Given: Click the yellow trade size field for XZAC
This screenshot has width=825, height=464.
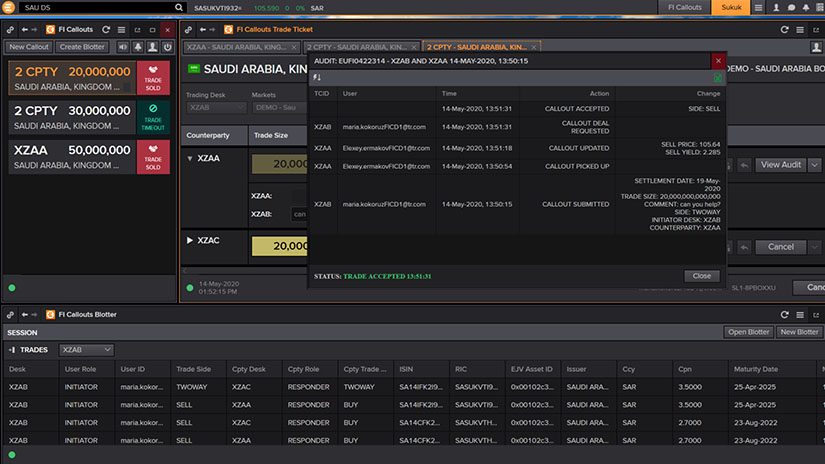Looking at the screenshot, I should pos(280,246).
